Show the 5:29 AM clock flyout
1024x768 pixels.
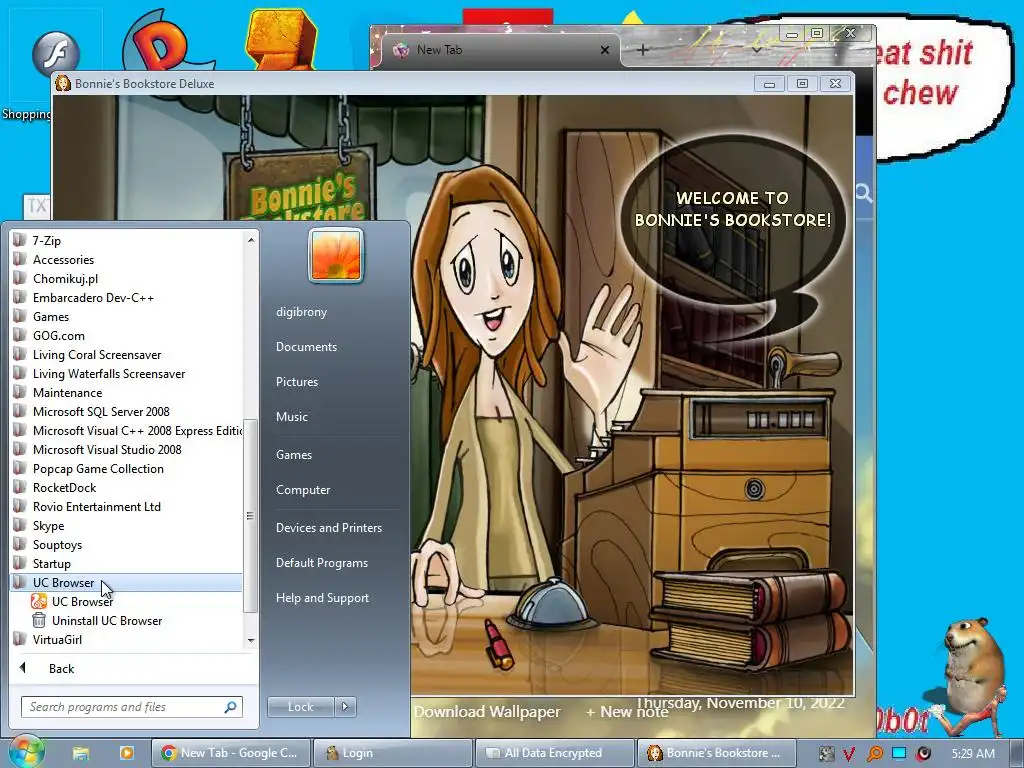(x=973, y=753)
